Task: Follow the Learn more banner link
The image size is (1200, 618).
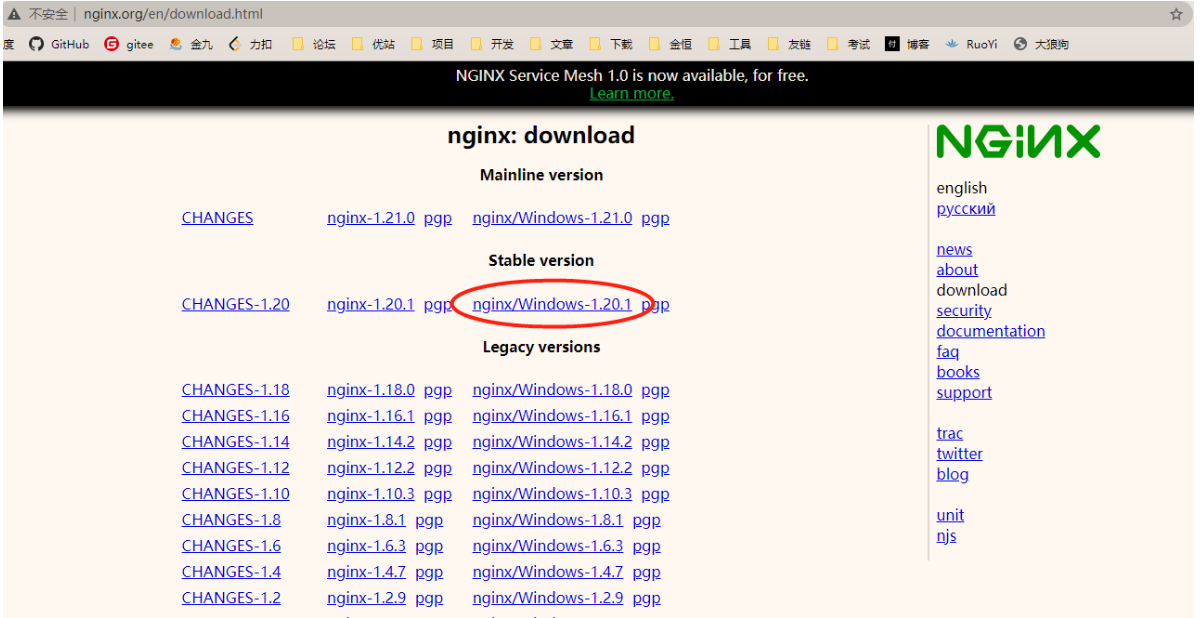Action: [631, 93]
